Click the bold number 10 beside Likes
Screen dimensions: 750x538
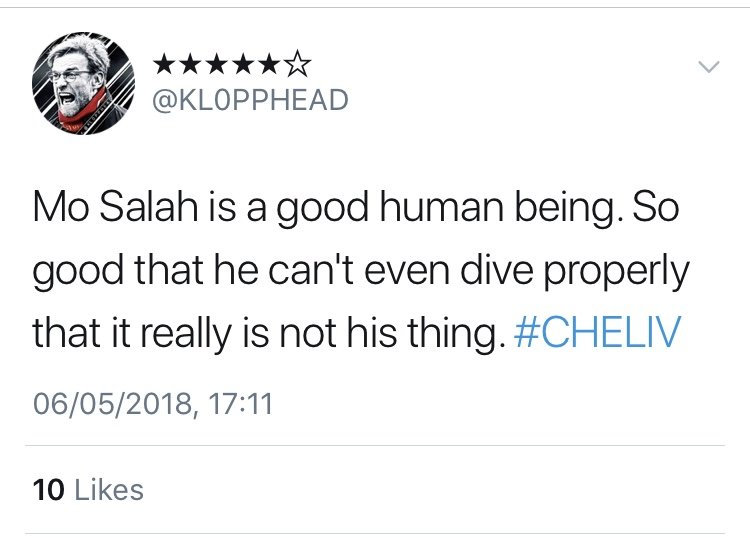click(x=48, y=490)
